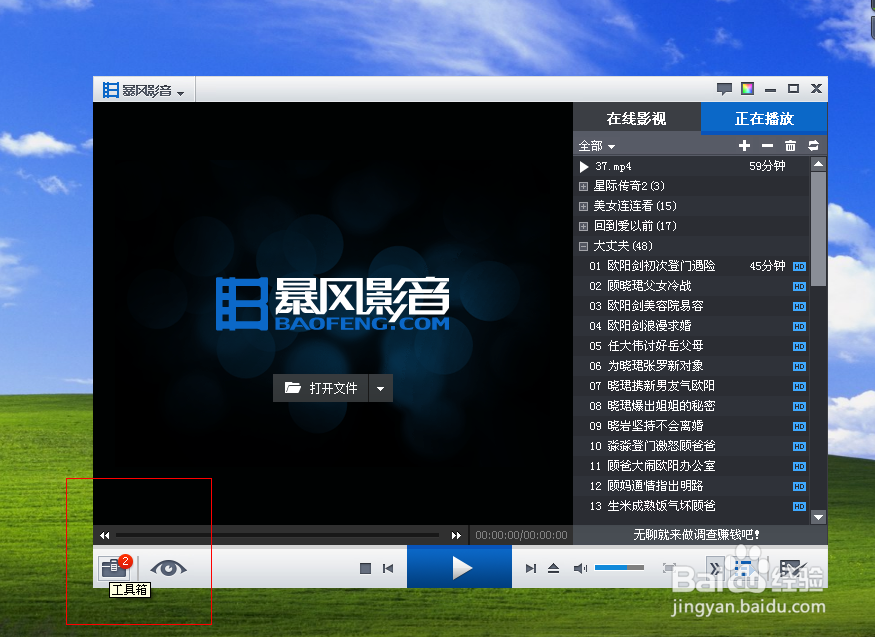
Task: Toggle the eye viewing-mode icon
Action: (x=168, y=568)
